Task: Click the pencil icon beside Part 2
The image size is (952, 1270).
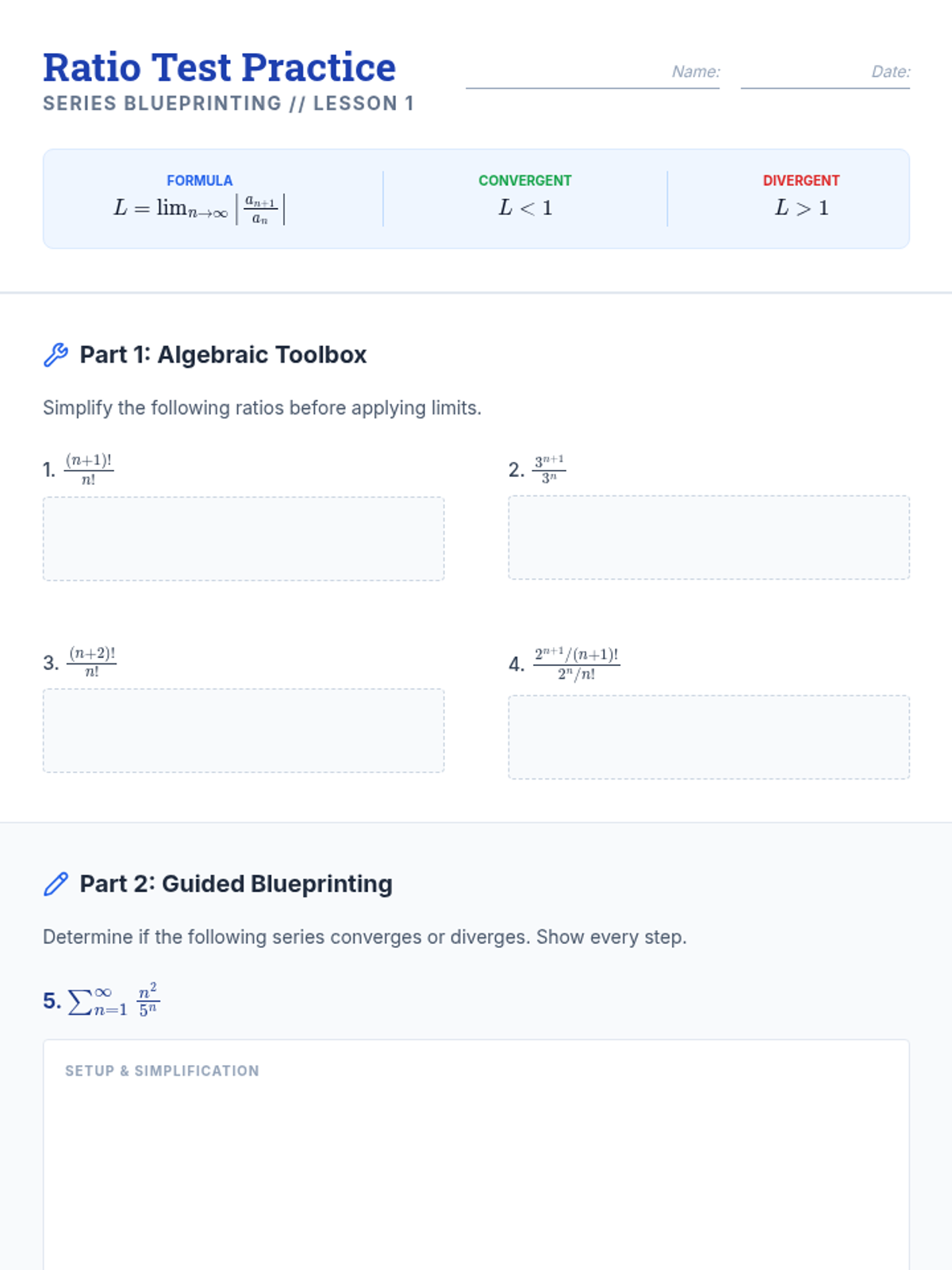Action: pos(56,884)
